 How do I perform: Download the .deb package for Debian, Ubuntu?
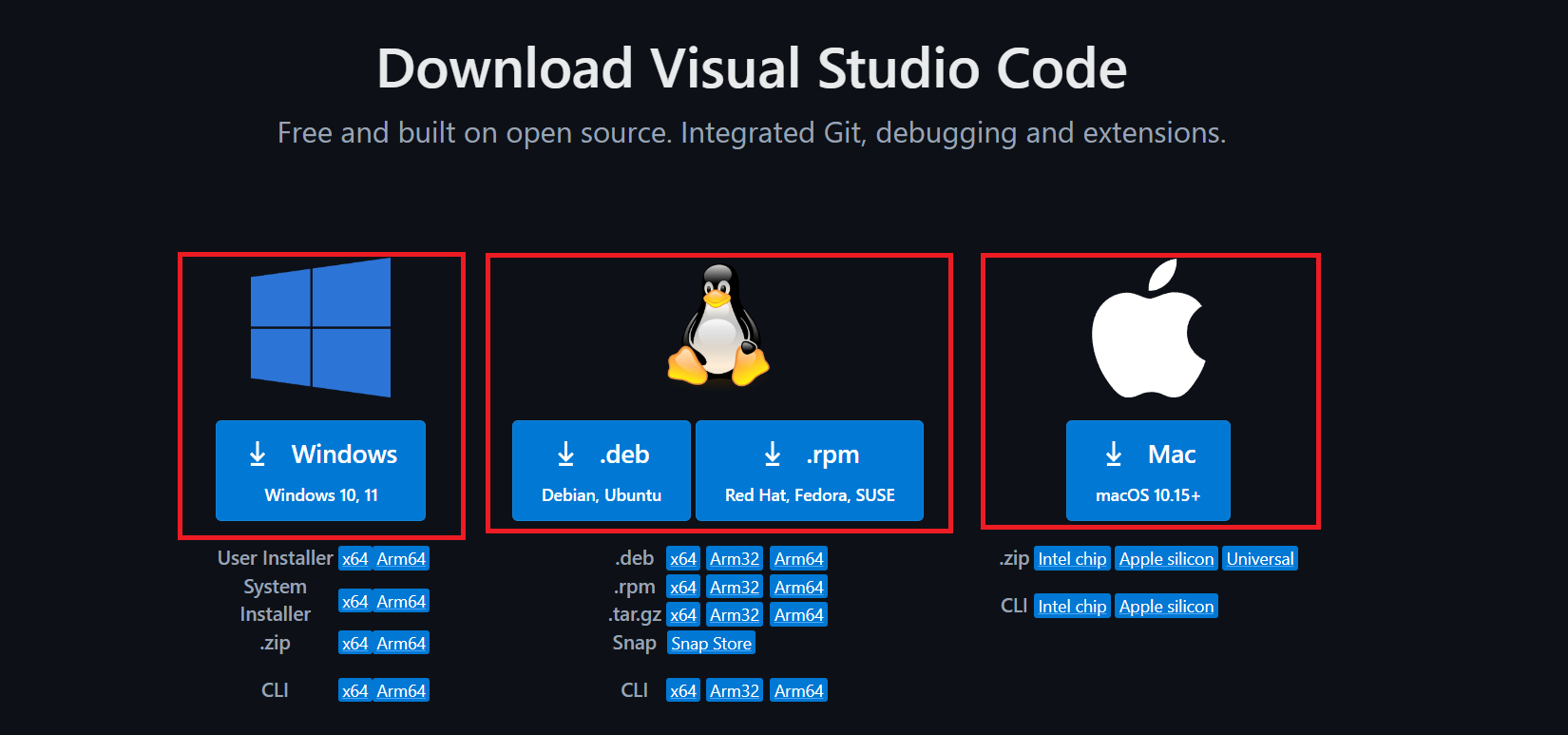pyautogui.click(x=602, y=471)
